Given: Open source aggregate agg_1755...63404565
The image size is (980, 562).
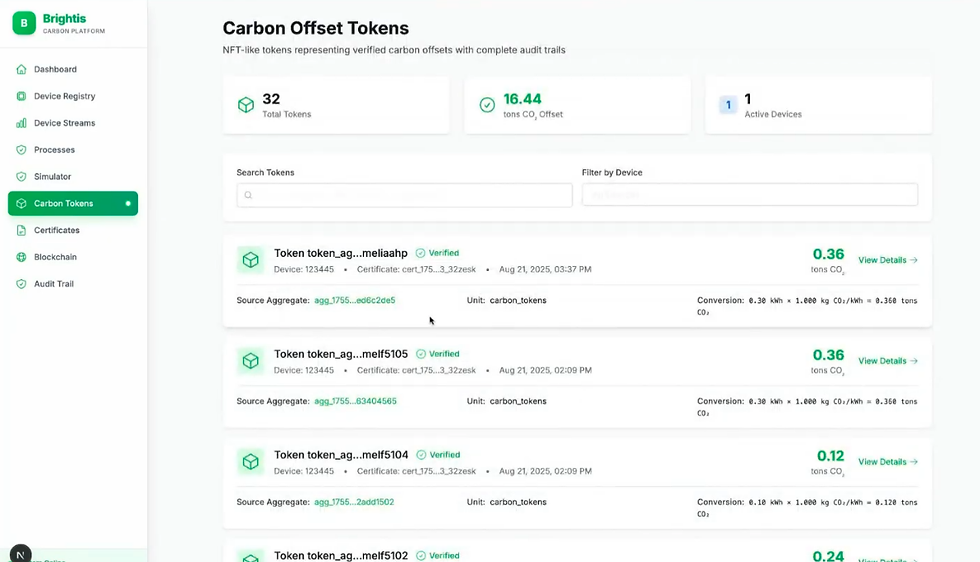Looking at the screenshot, I should [355, 401].
